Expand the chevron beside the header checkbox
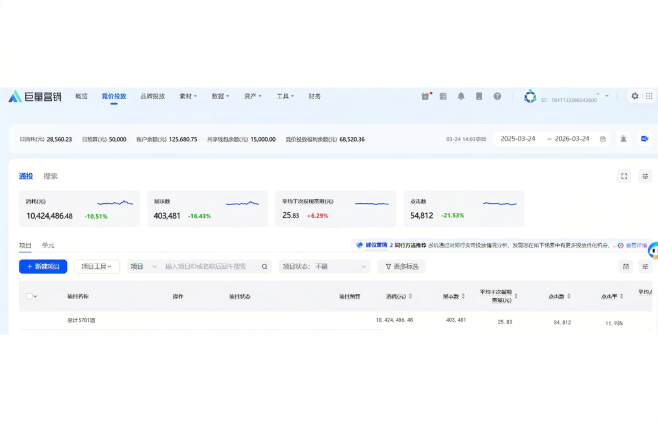The image size is (658, 422). coord(35,296)
